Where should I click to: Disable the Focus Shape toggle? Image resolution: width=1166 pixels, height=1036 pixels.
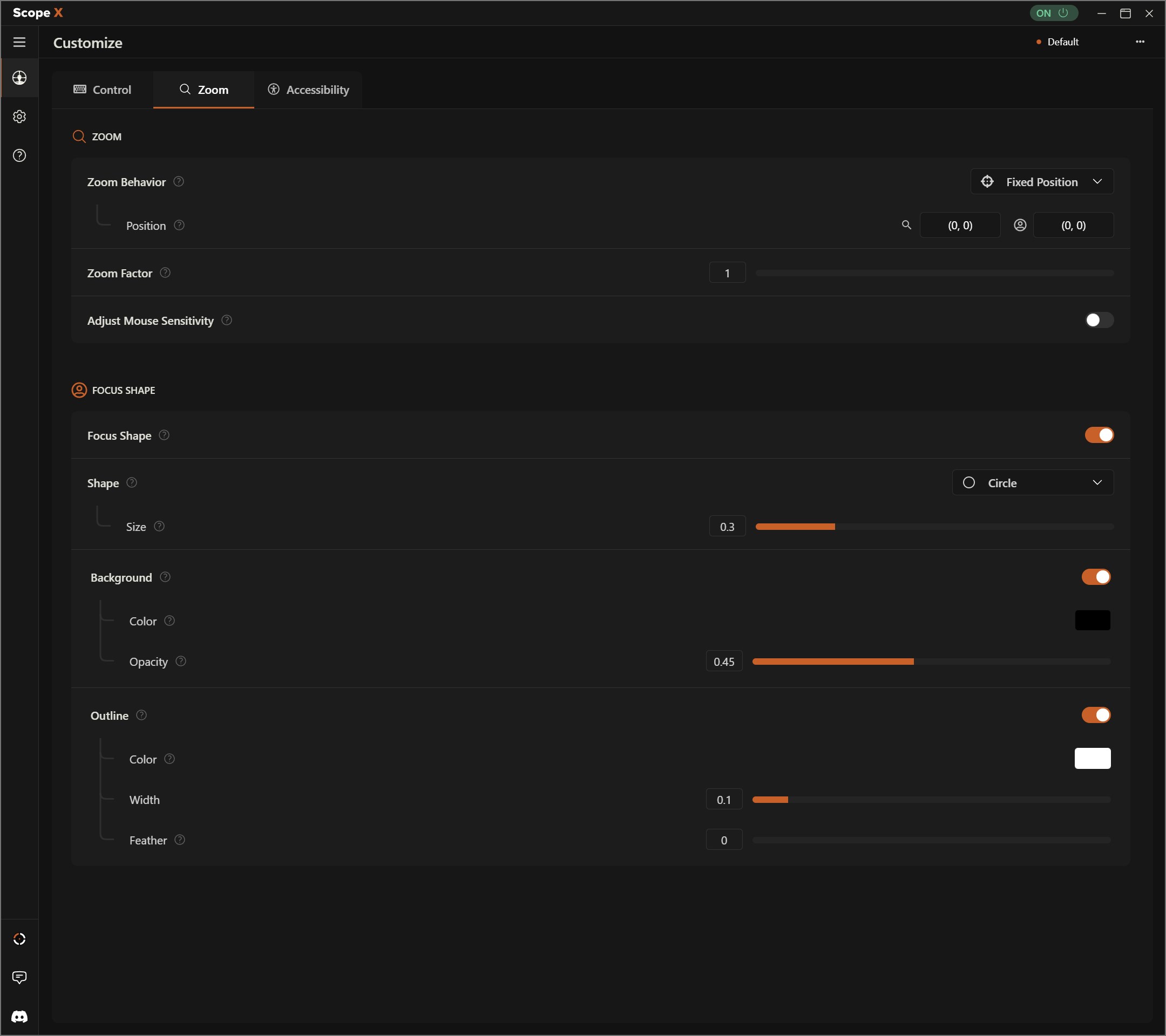tap(1099, 435)
